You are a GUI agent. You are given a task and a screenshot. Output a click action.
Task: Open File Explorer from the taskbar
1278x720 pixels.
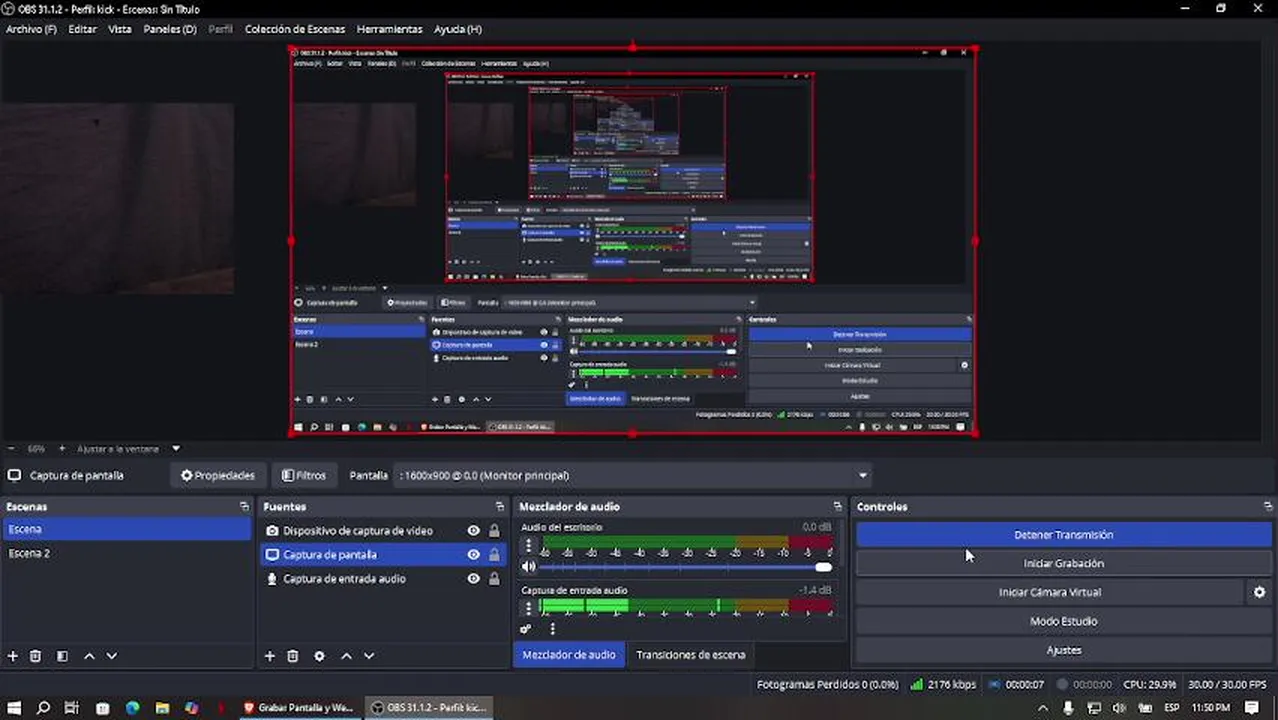pos(162,708)
